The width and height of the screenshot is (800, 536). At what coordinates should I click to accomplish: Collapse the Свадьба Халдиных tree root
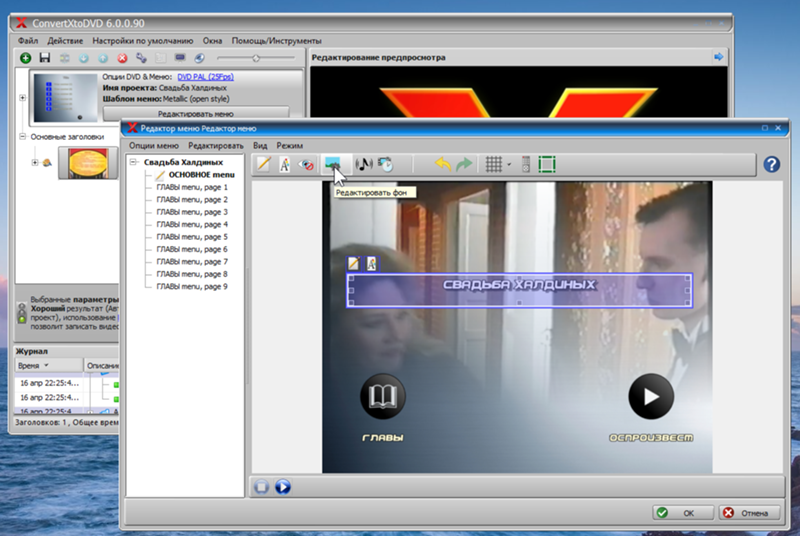pos(133,162)
